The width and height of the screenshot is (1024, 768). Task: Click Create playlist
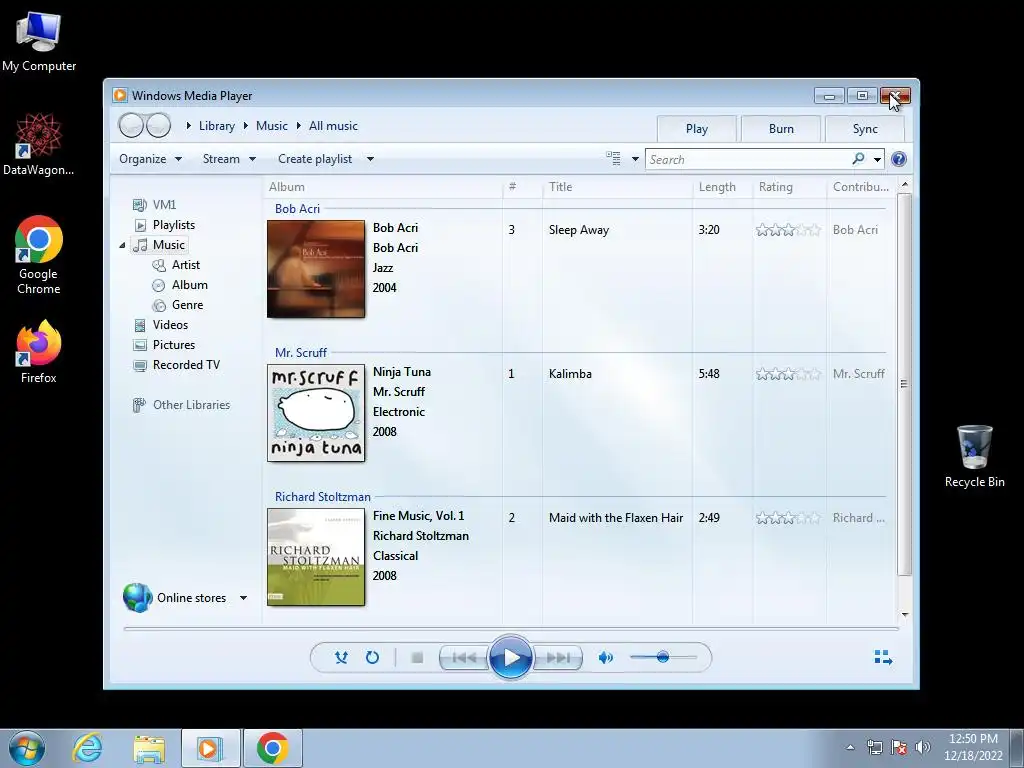[315, 159]
